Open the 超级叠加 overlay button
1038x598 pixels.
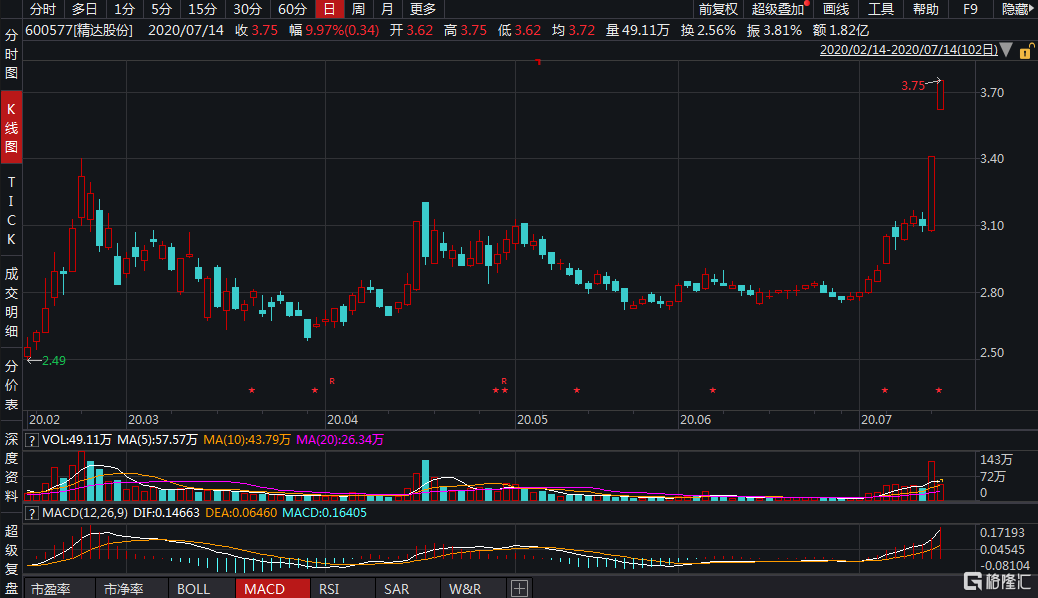778,9
